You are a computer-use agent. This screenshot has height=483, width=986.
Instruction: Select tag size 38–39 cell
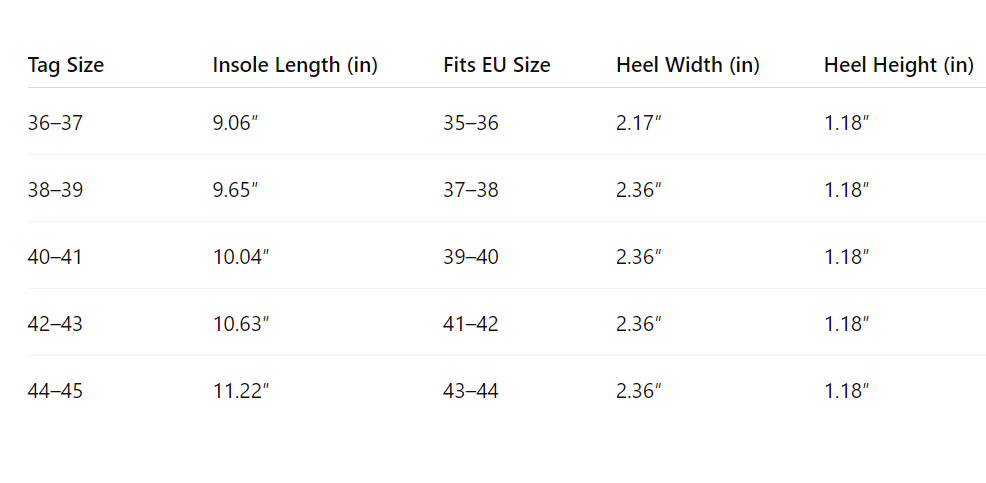coord(55,190)
